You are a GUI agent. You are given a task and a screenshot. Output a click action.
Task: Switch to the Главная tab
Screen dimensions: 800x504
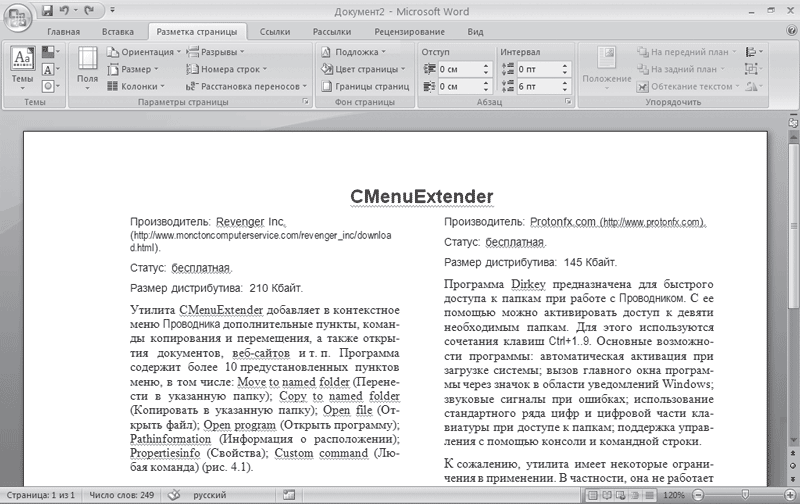pos(64,32)
